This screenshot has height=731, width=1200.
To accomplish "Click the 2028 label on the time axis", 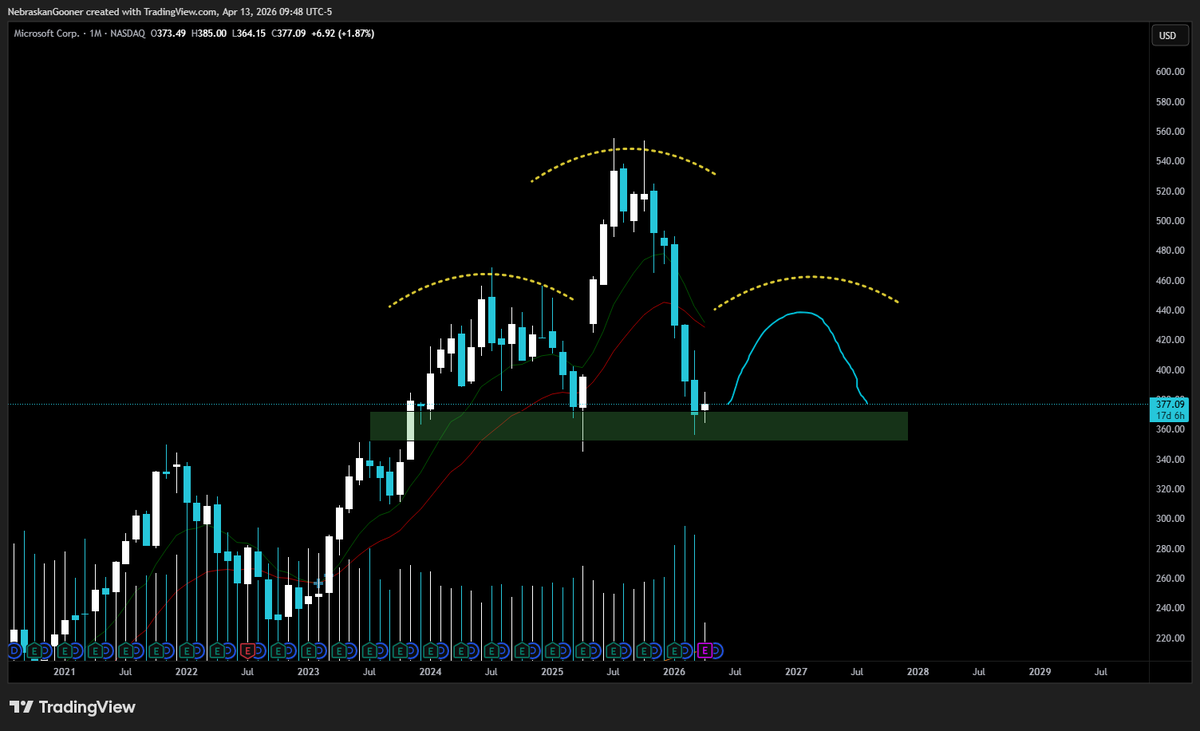I will (x=918, y=672).
